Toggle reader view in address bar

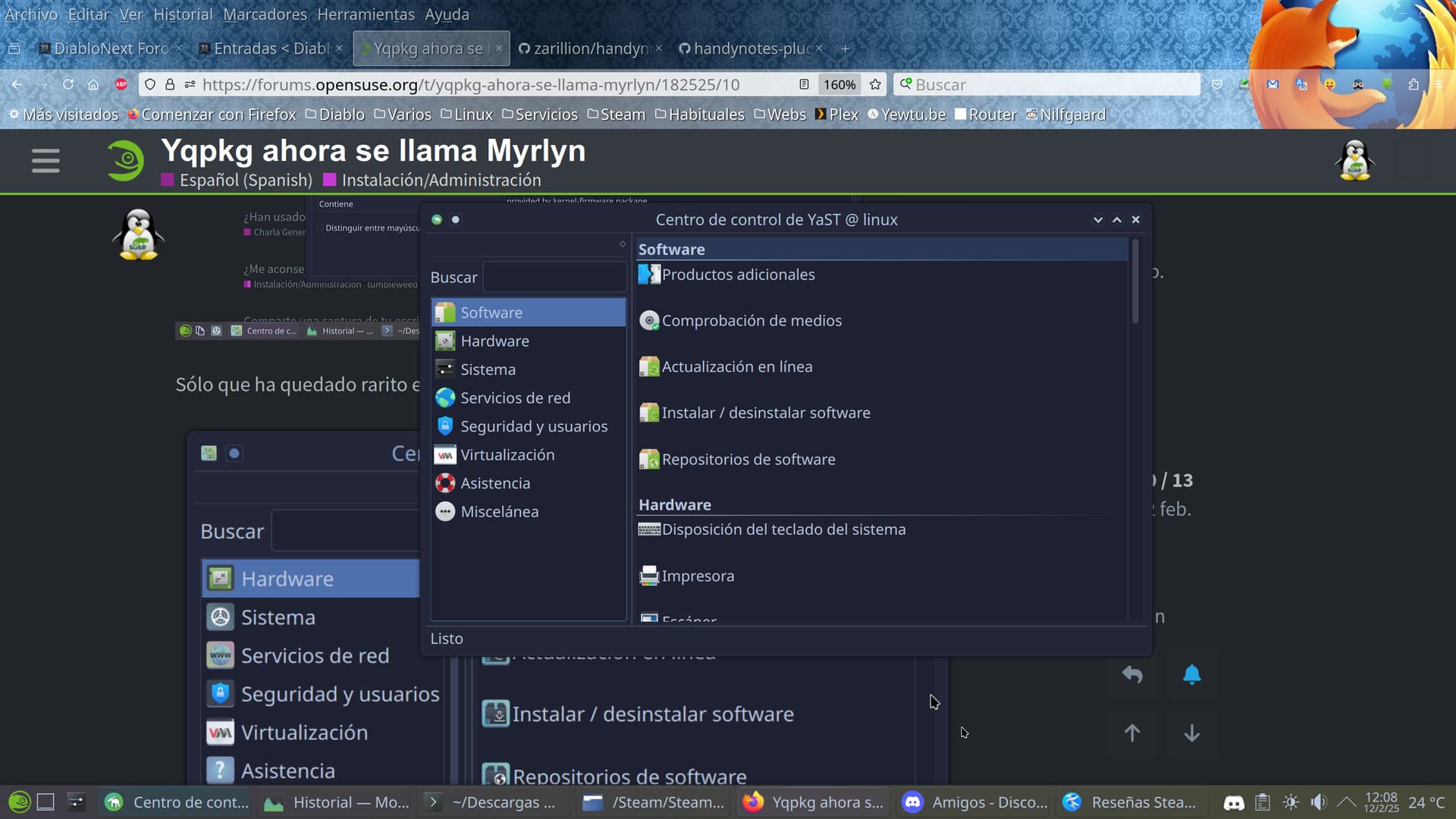[x=804, y=85]
